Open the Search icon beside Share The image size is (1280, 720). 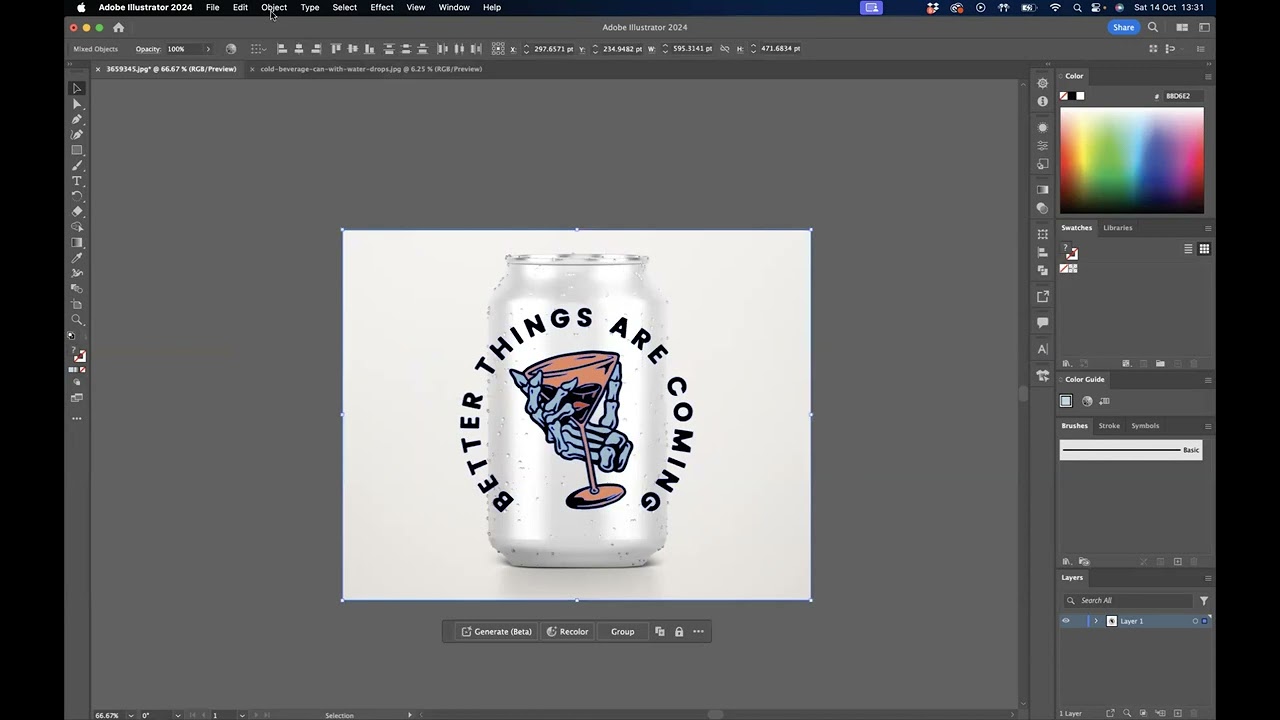pos(1153,27)
